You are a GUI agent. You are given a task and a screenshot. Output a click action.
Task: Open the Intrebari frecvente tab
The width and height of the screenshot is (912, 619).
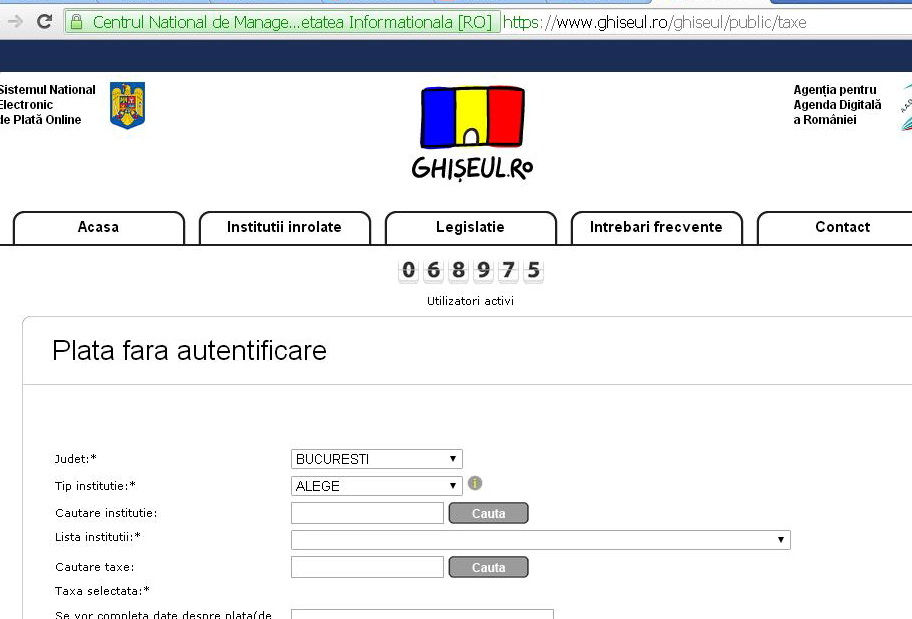656,228
